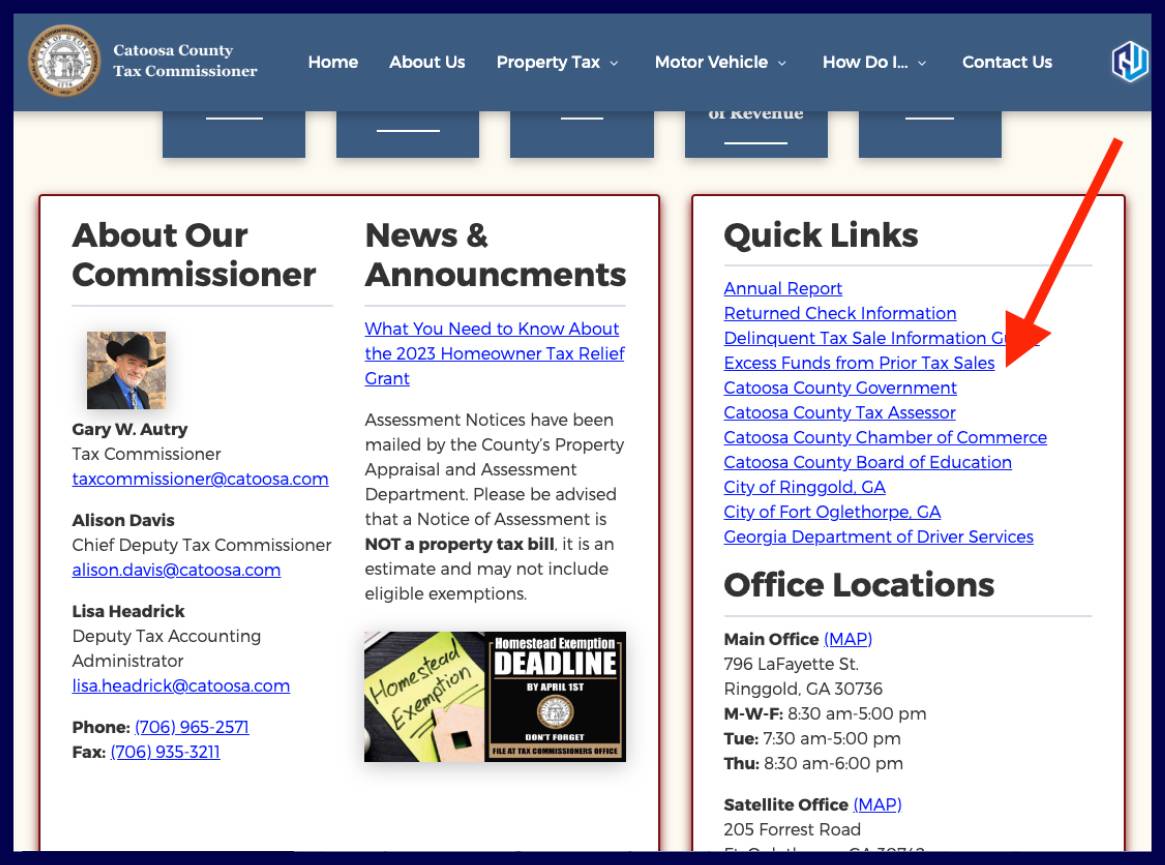Go to the Contact Us page

pyautogui.click(x=1007, y=62)
